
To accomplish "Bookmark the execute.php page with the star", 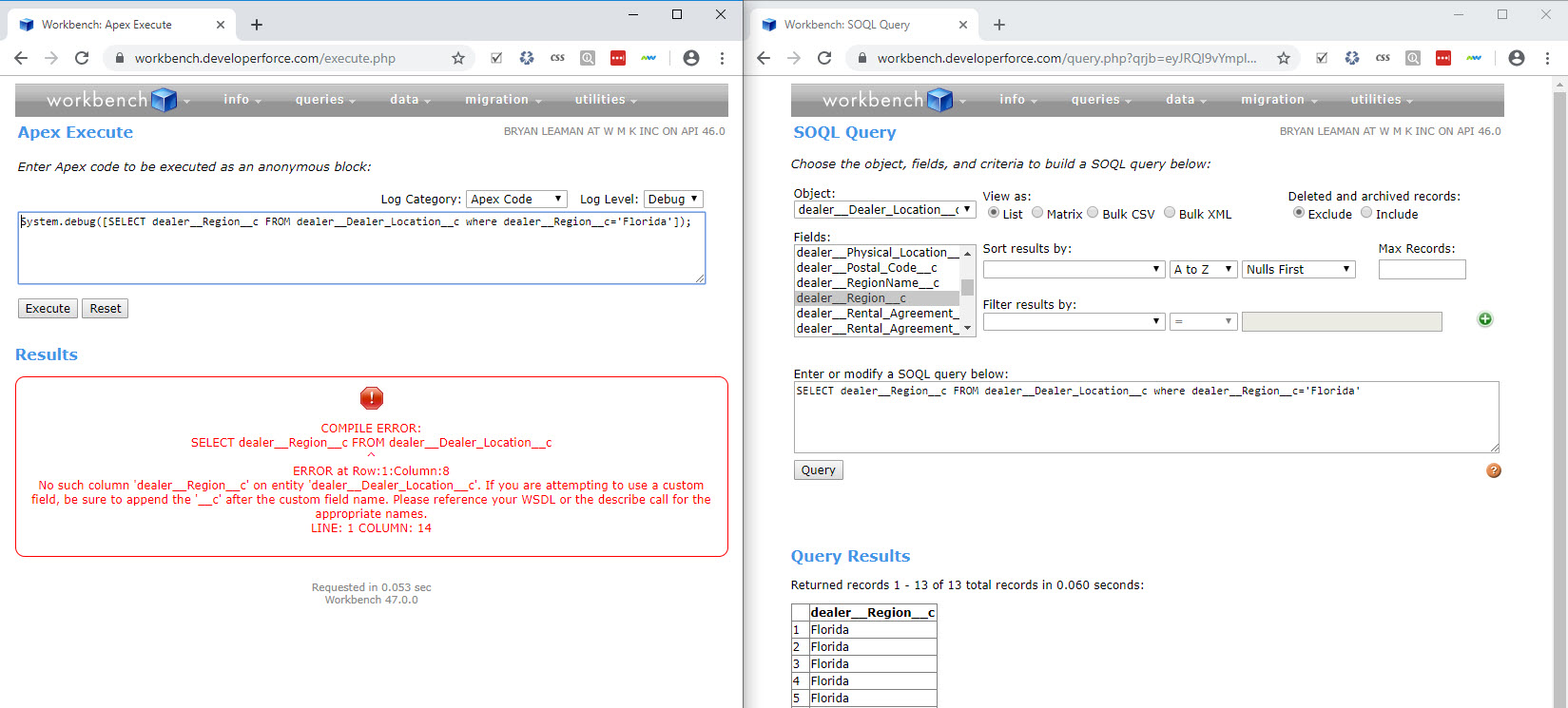I will click(x=458, y=58).
